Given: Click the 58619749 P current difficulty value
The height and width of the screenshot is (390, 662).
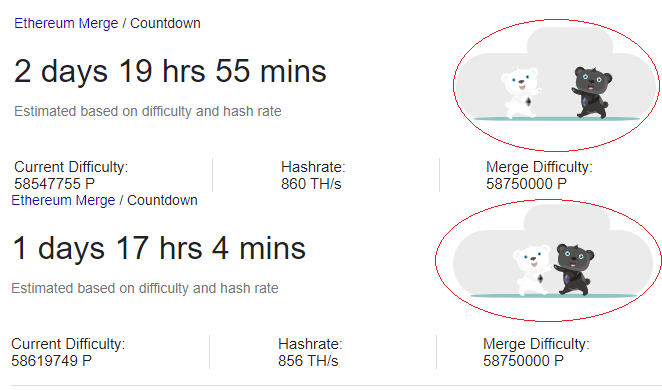Looking at the screenshot, I should [52, 361].
